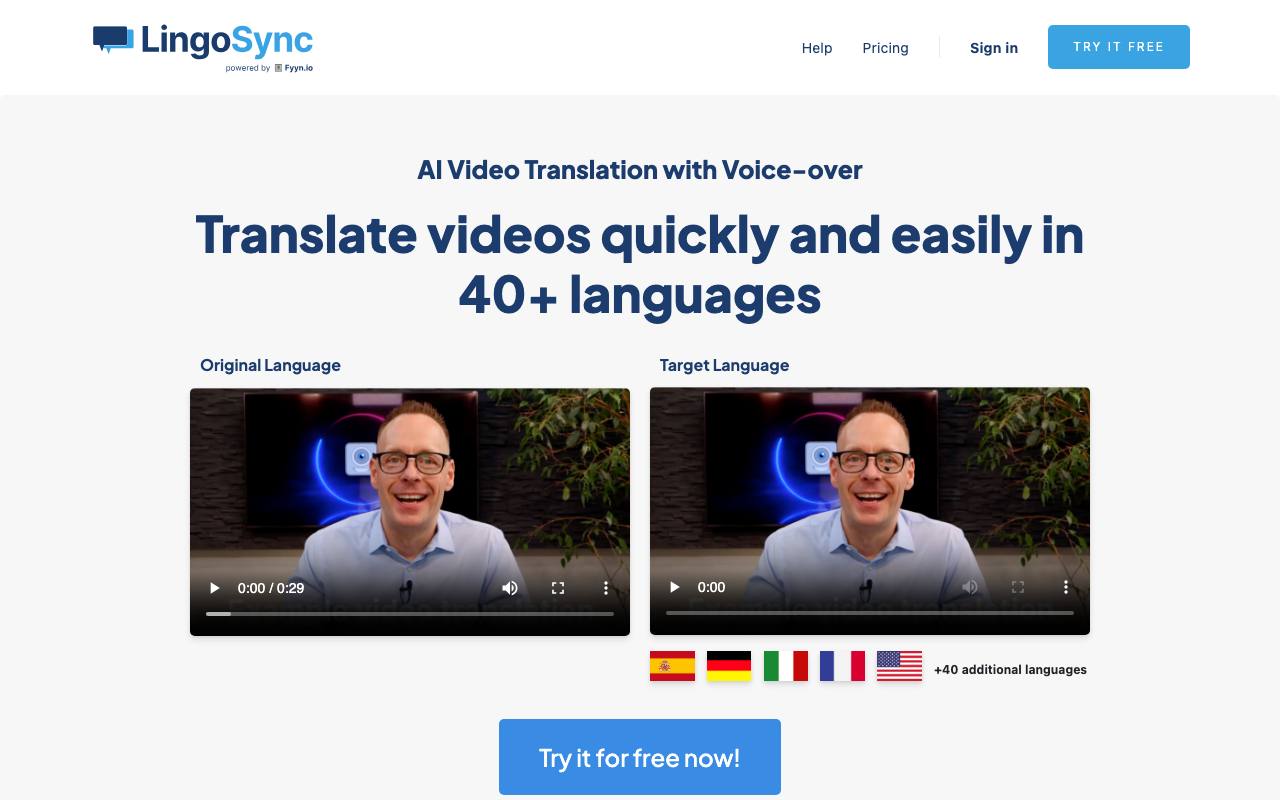
Task: Seek on Target Language video progress bar
Action: point(870,612)
